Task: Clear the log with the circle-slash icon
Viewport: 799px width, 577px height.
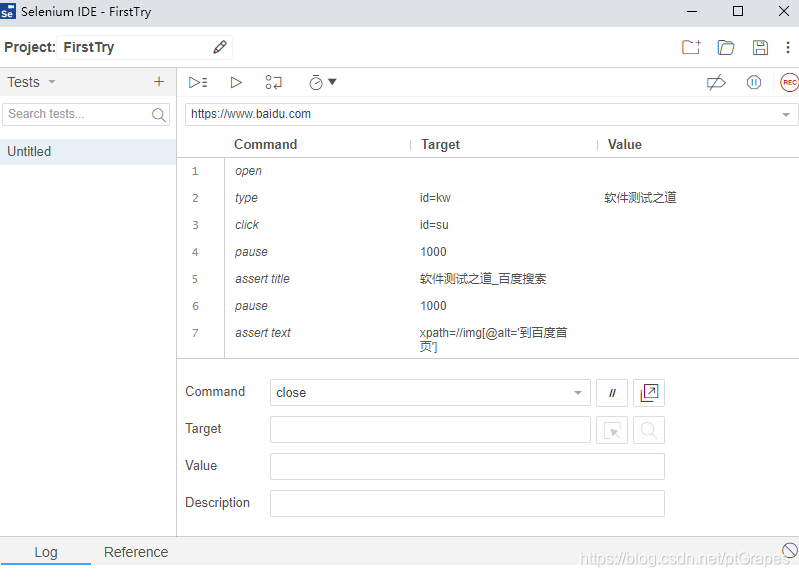Action: point(789,550)
